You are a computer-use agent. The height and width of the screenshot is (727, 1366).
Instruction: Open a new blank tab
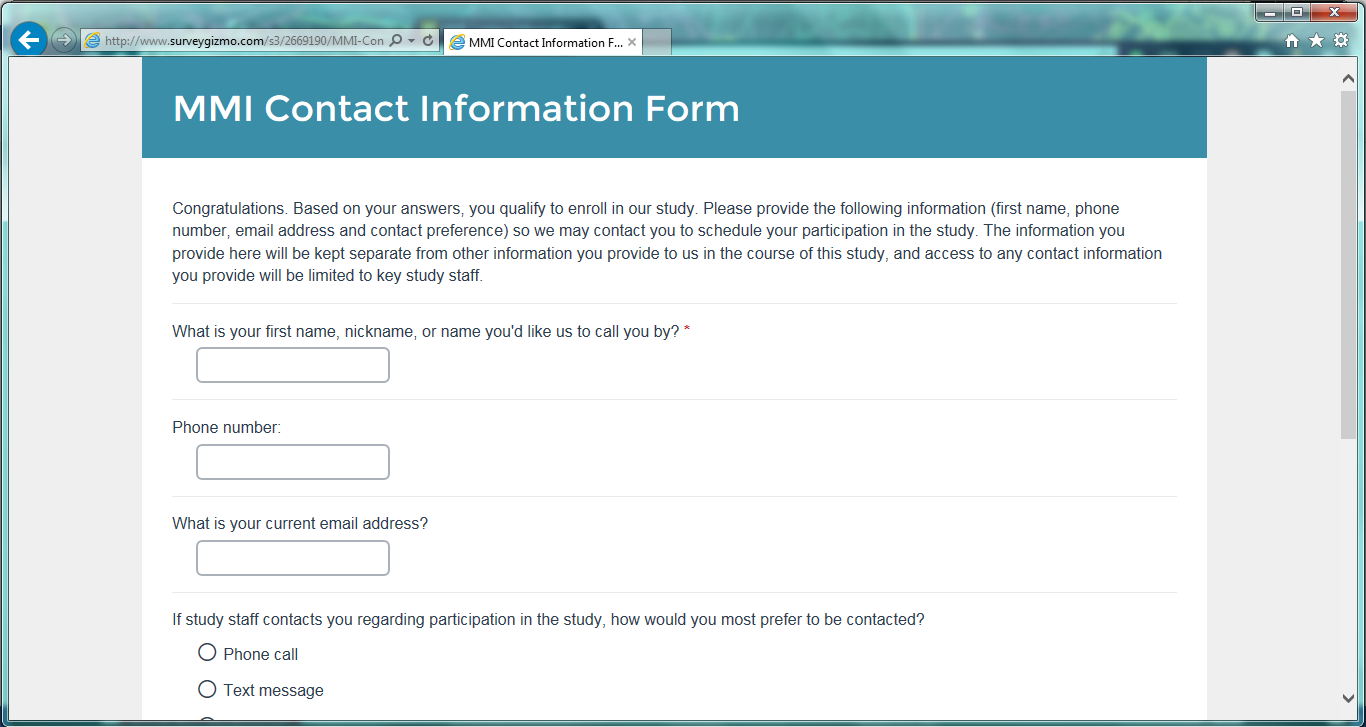(x=656, y=43)
